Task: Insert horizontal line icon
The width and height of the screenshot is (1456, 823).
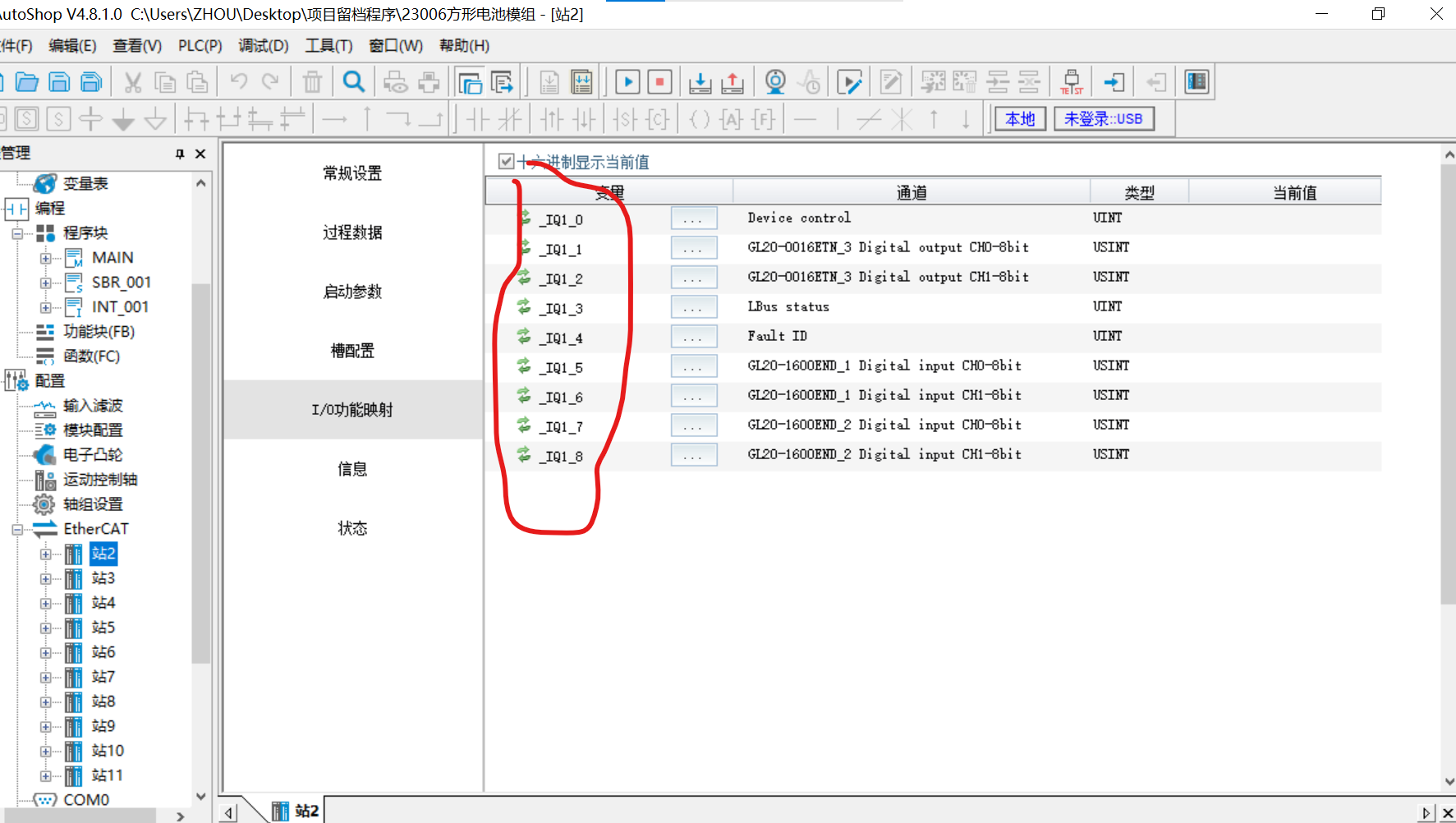Action: coord(806,120)
